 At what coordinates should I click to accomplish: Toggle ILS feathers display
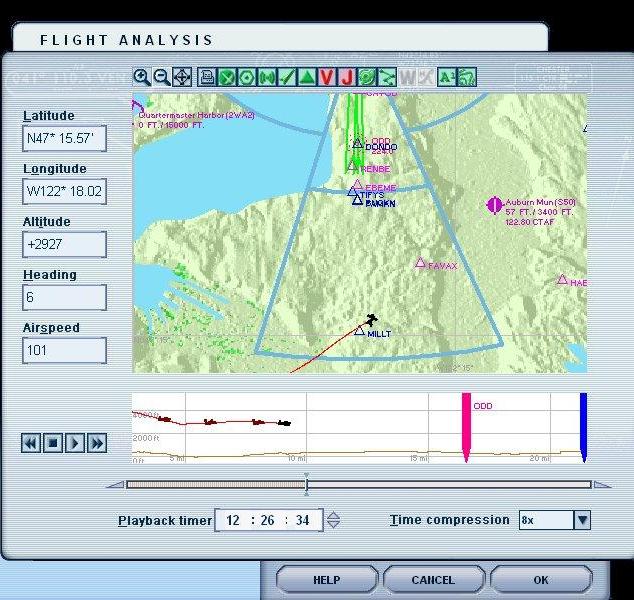click(x=287, y=77)
